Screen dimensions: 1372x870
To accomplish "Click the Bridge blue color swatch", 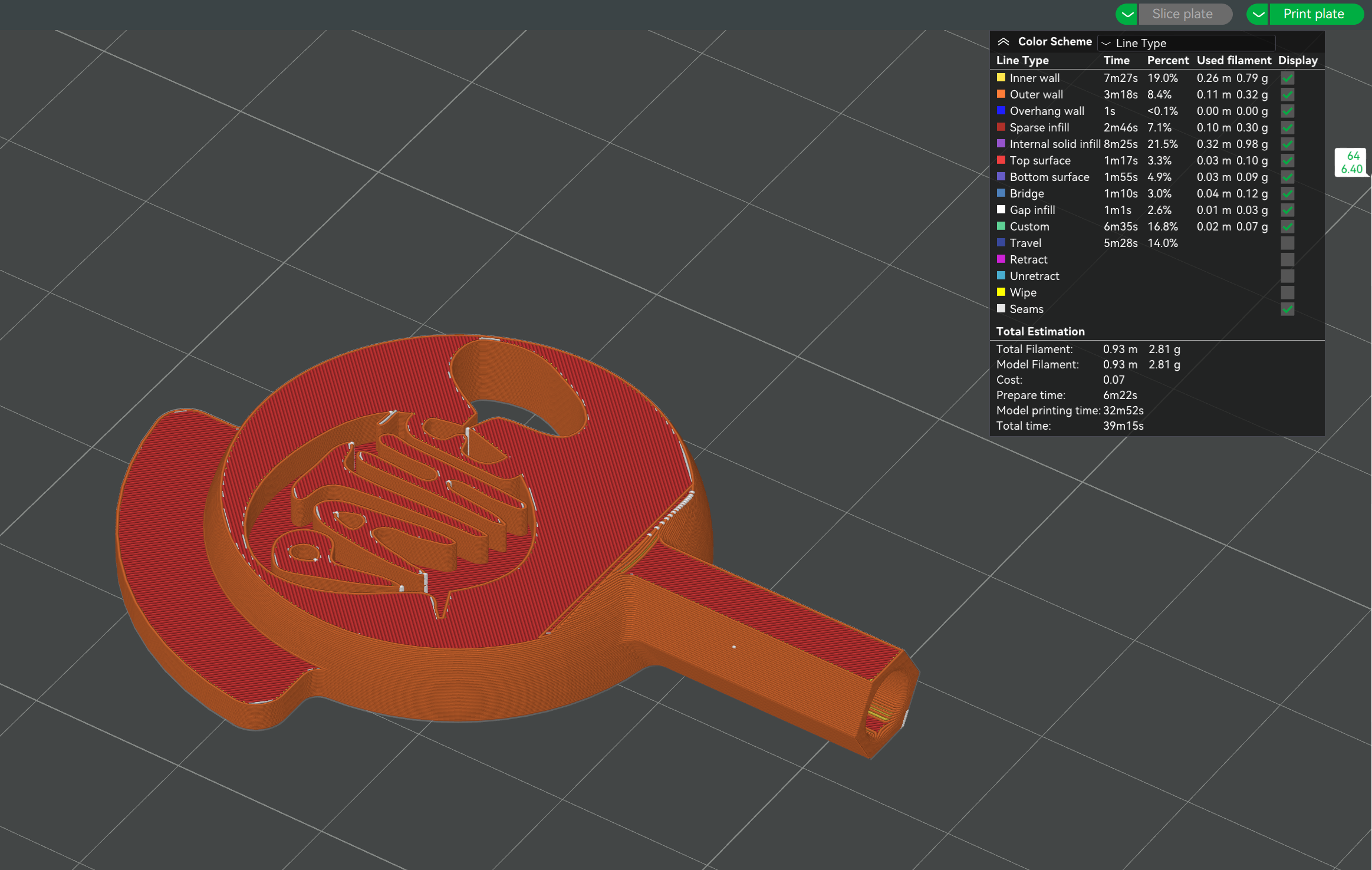I will coord(1001,193).
